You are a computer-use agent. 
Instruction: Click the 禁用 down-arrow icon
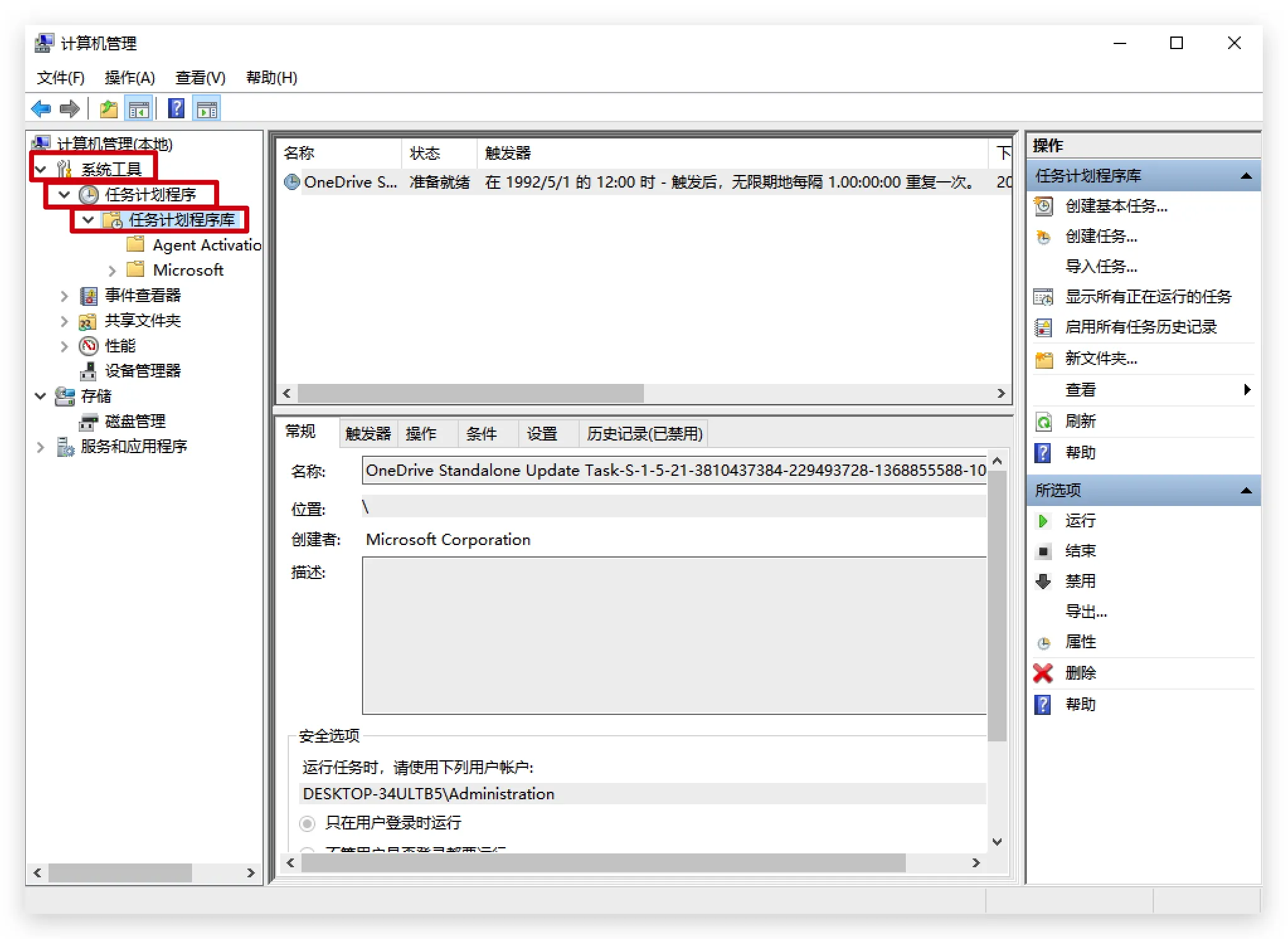pyautogui.click(x=1043, y=581)
